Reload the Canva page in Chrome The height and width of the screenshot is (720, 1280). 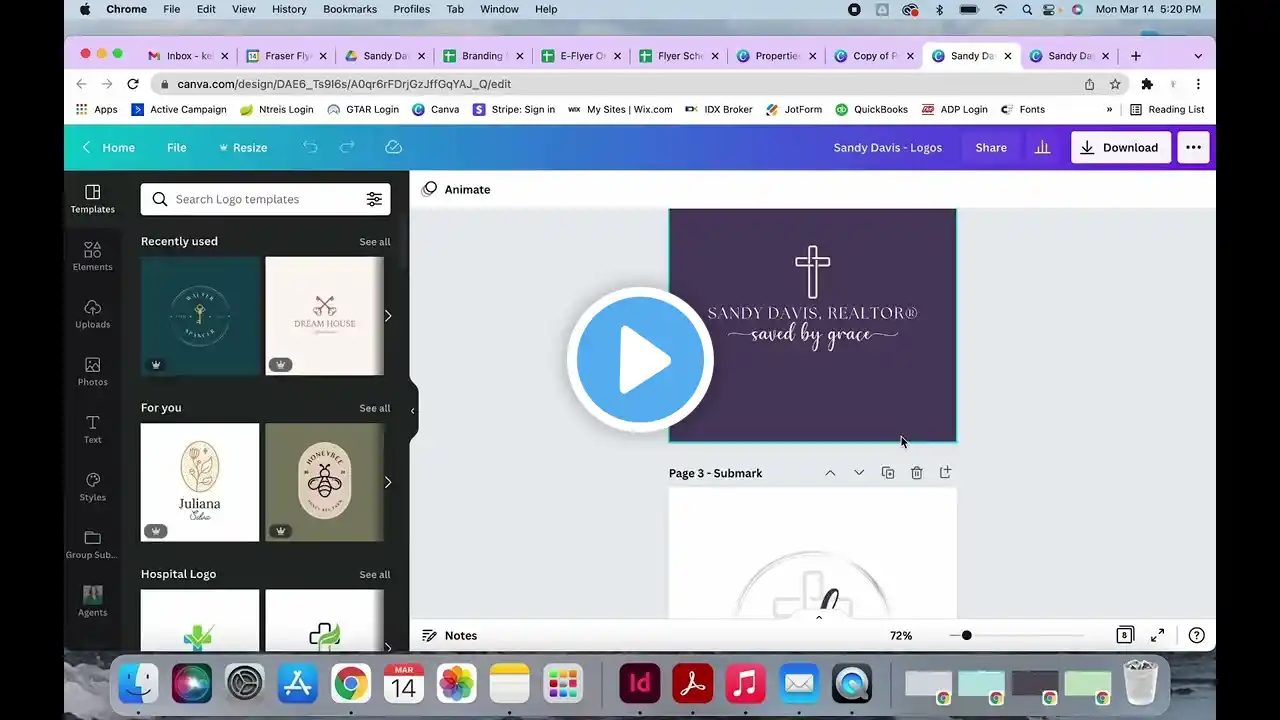[x=133, y=84]
